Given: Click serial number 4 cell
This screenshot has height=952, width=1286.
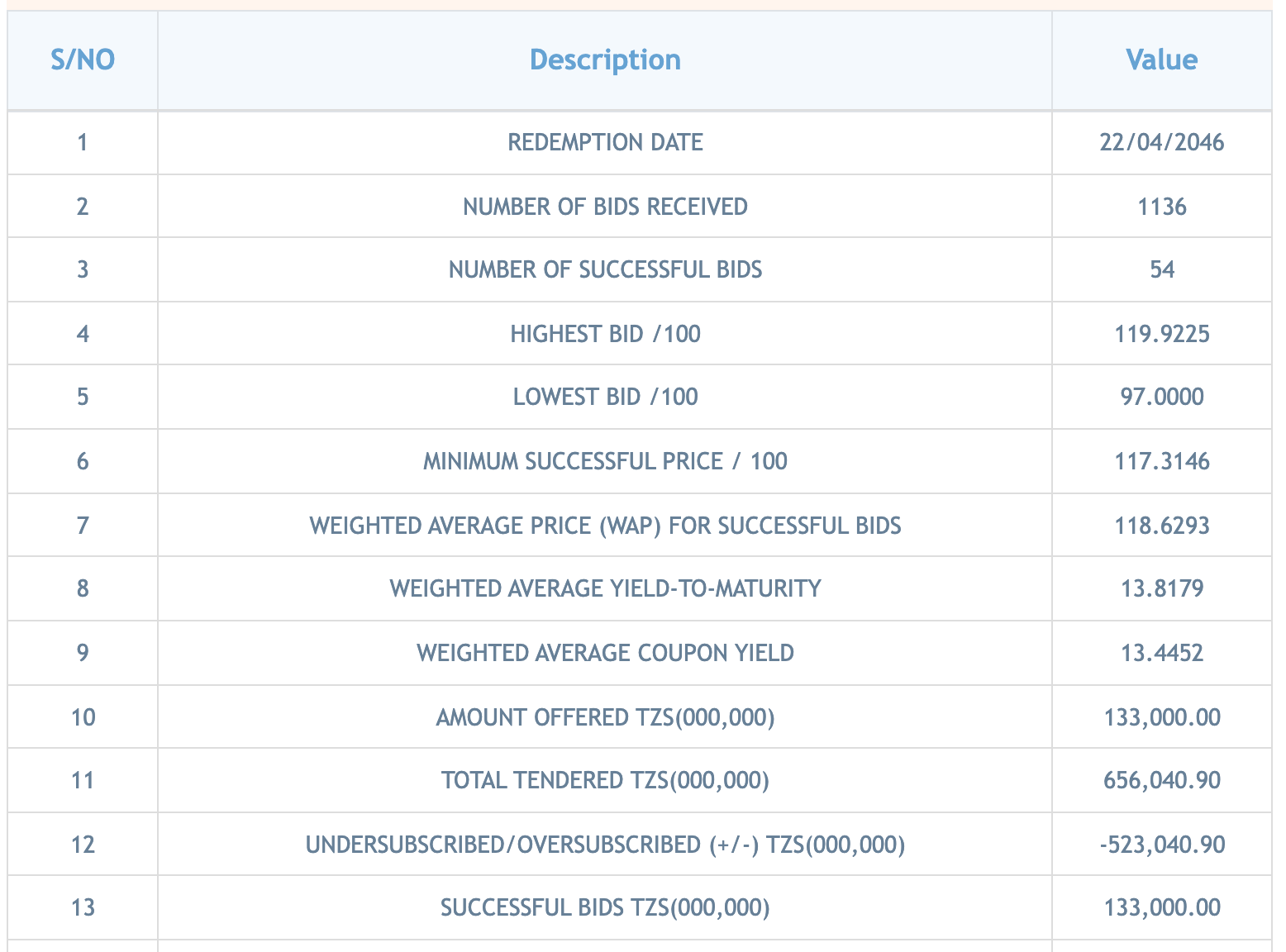Looking at the screenshot, I should [83, 333].
